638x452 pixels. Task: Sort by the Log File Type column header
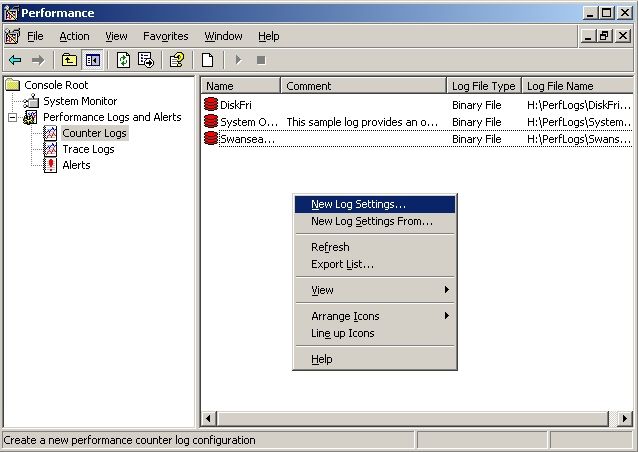point(484,86)
